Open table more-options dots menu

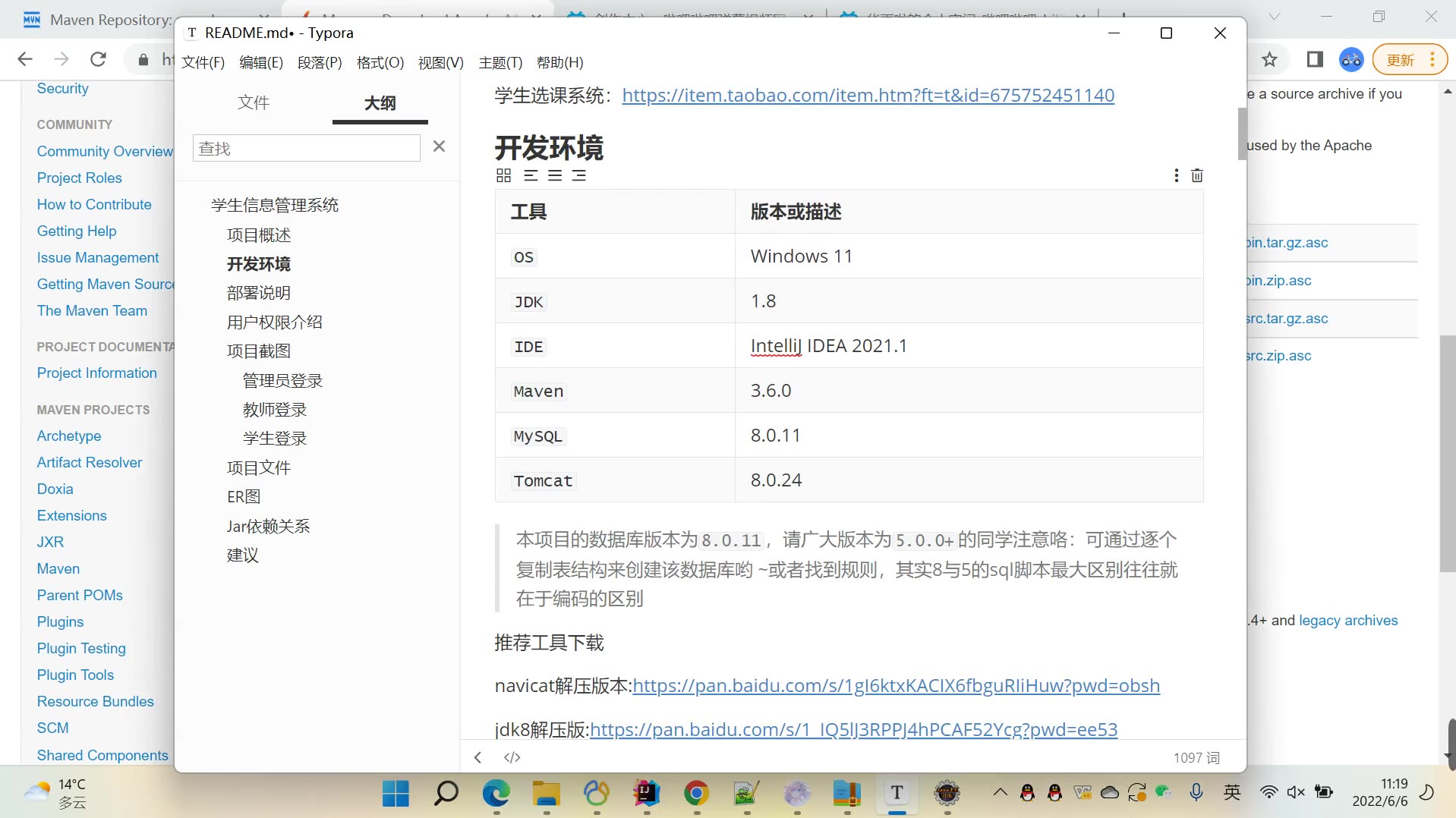1177,176
